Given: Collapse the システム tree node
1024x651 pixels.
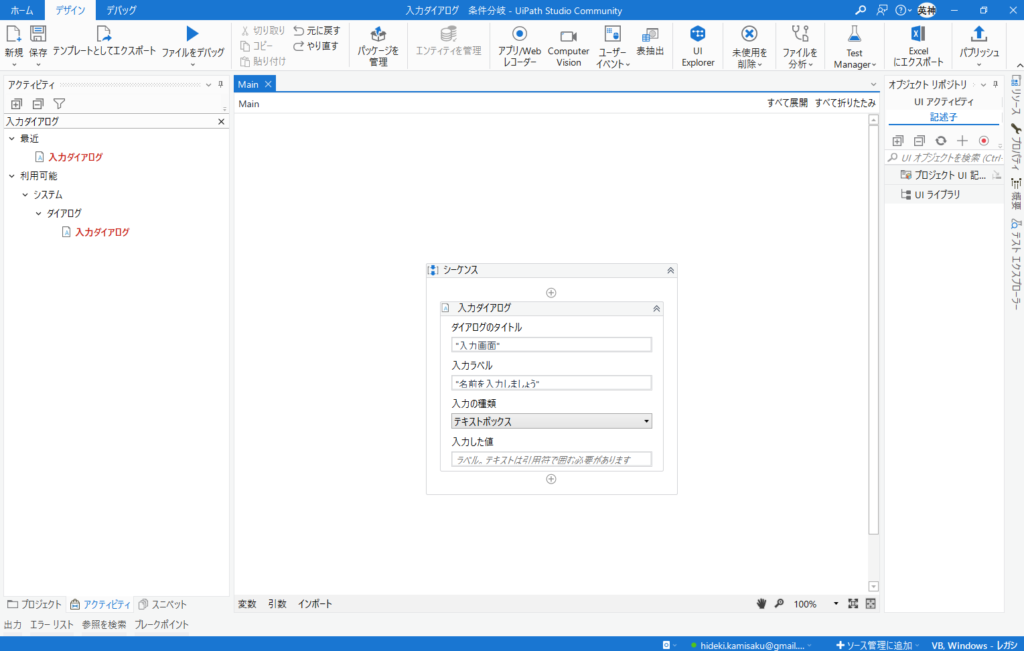Looking at the screenshot, I should 25,195.
